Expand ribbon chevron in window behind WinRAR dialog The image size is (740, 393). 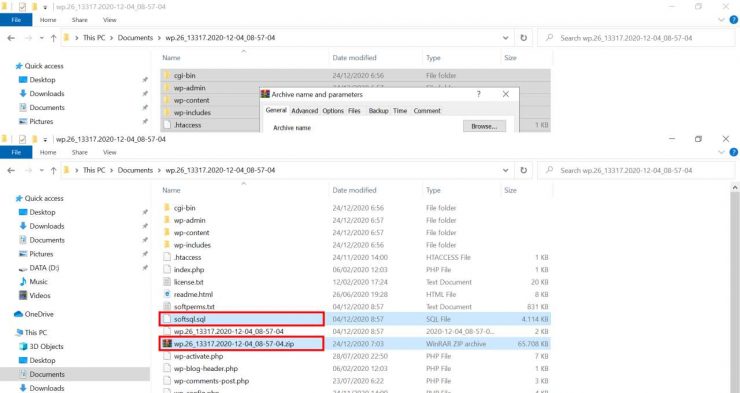pyautogui.click(x=721, y=20)
